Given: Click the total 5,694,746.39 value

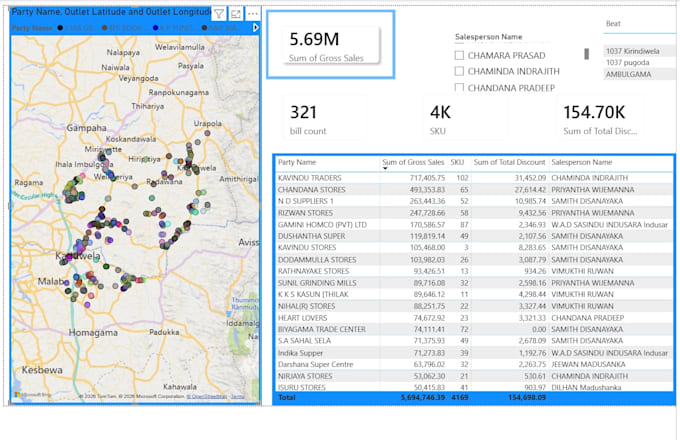Looking at the screenshot, I should coord(423,397).
